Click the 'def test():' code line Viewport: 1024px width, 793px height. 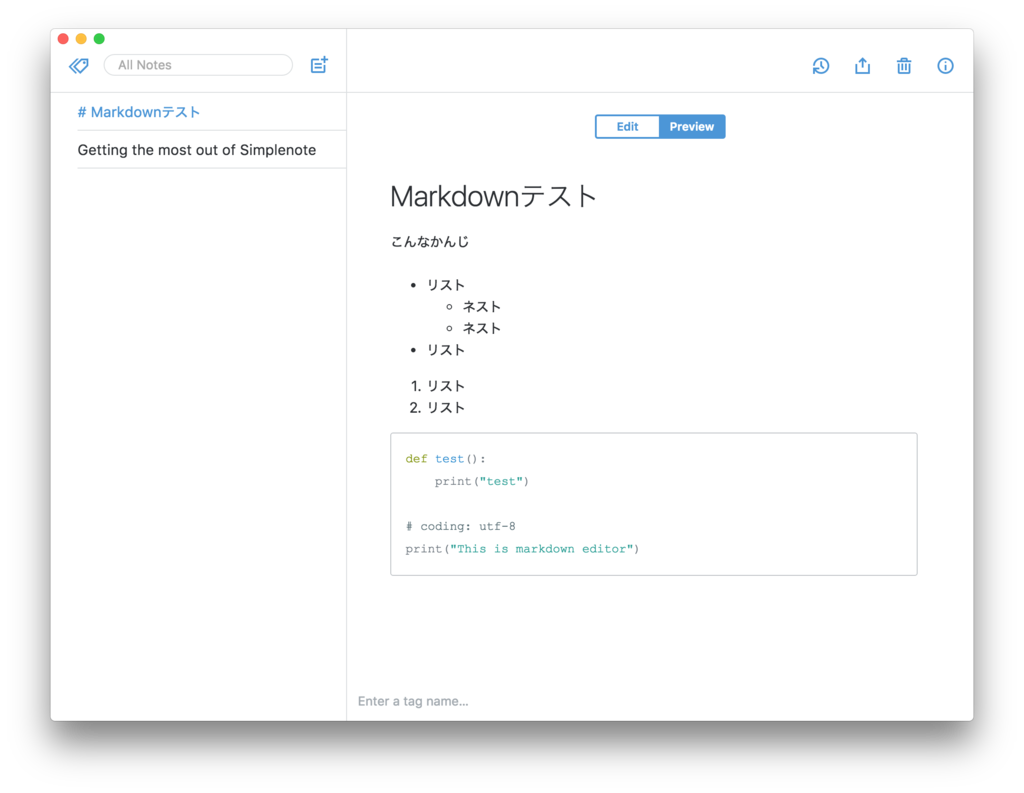click(x=445, y=459)
